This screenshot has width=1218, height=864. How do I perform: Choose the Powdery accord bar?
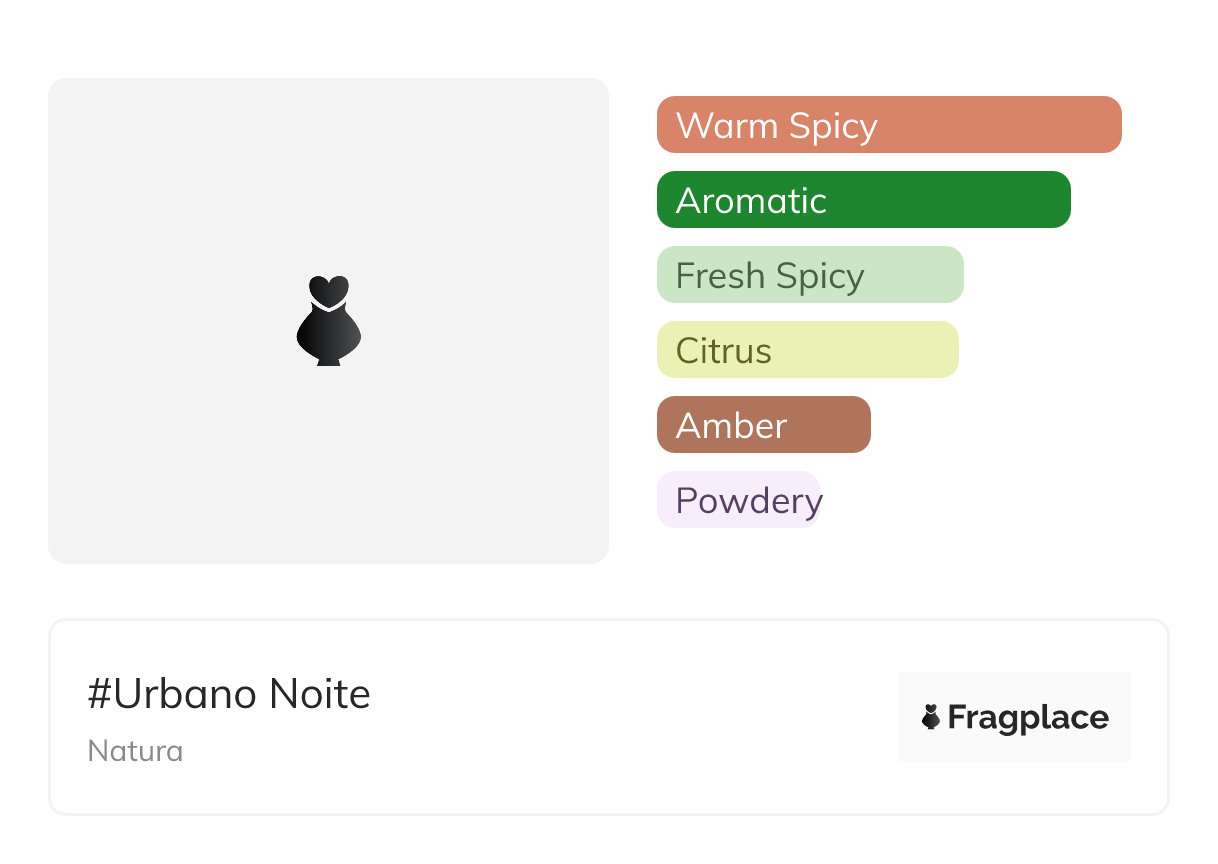tap(738, 500)
